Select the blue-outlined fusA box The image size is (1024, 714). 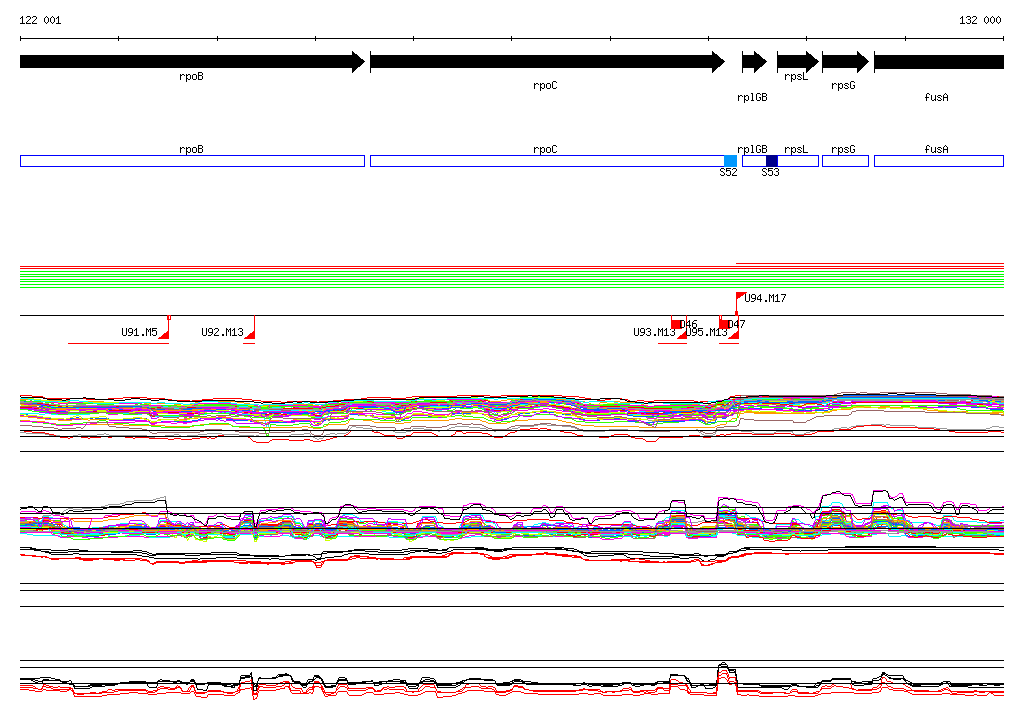(x=938, y=161)
